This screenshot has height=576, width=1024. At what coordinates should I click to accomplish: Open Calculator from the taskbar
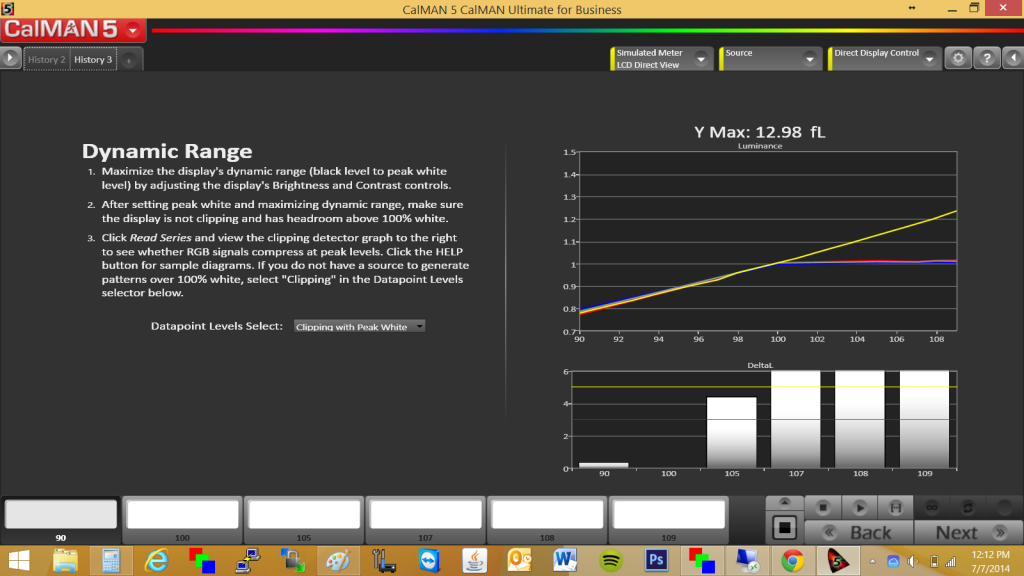click(110, 561)
